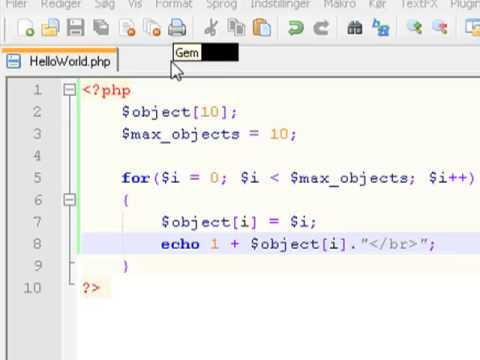
Task: Open the Rediger menu
Action: [61, 4]
